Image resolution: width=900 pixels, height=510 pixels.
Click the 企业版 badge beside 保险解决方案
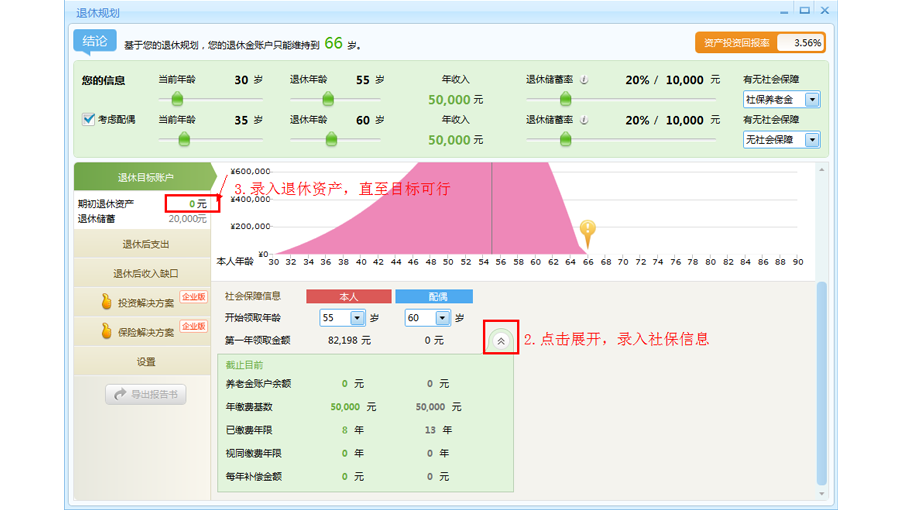pyautogui.click(x=193, y=326)
